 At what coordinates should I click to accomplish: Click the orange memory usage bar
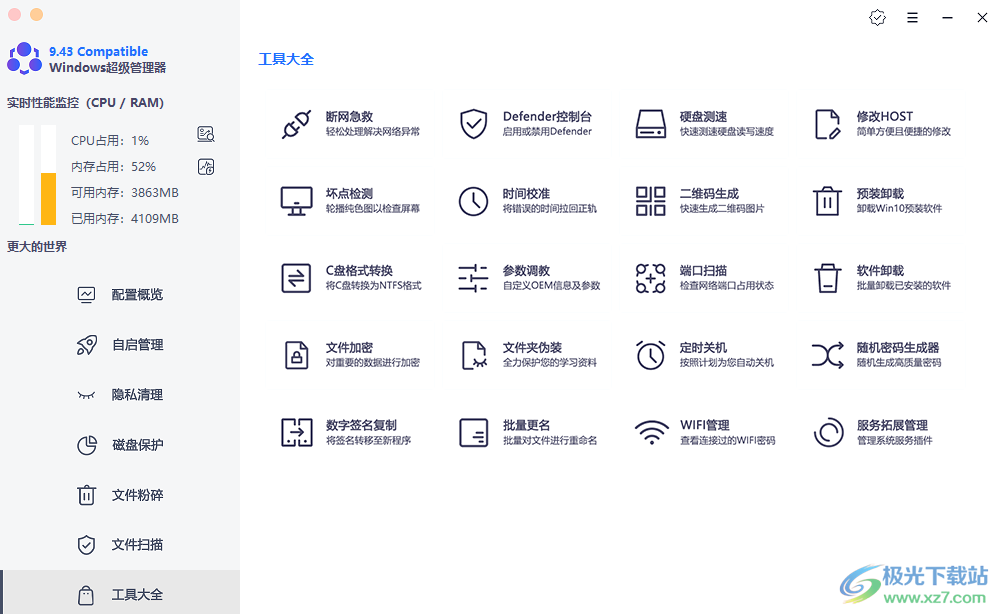48,199
